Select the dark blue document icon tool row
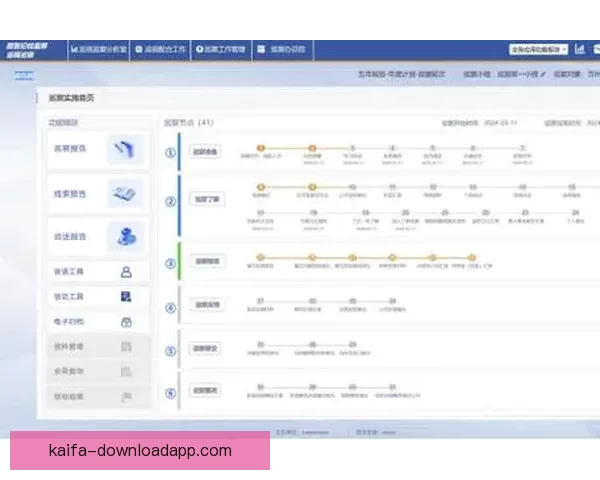600x480 pixels. point(98,297)
